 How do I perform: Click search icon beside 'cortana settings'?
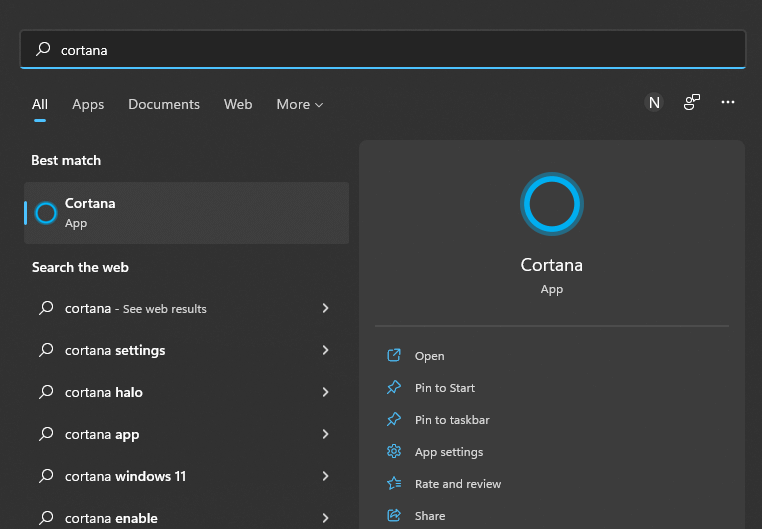point(46,350)
